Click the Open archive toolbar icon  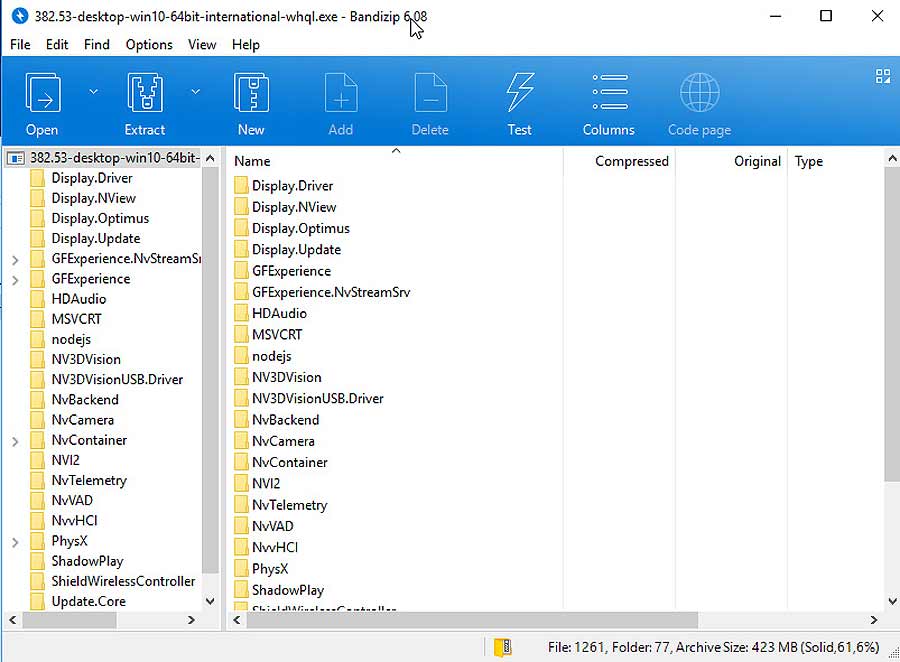pos(42,92)
